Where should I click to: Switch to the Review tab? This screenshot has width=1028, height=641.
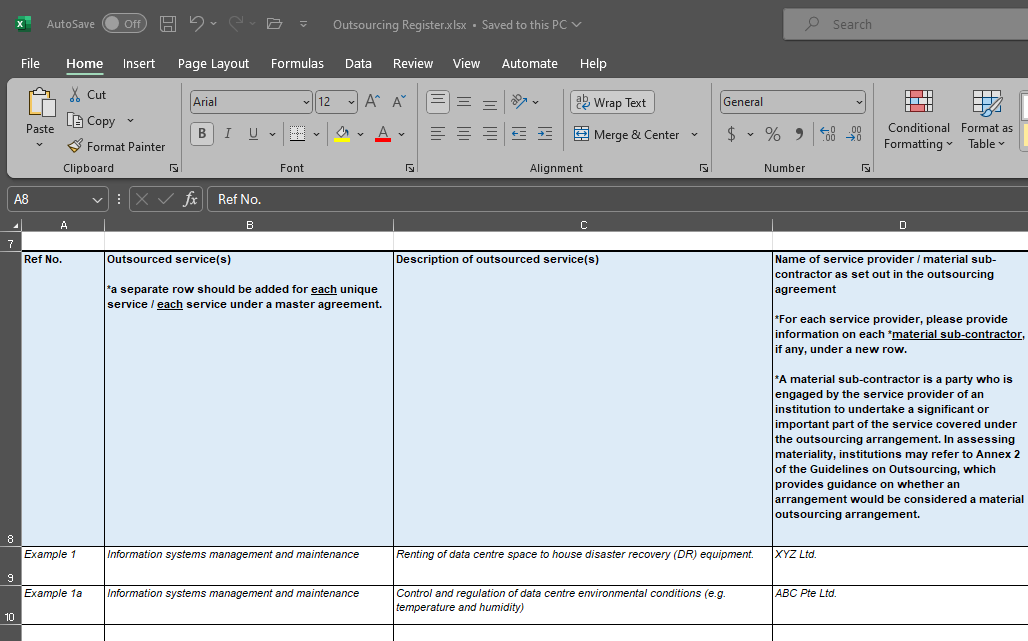tap(412, 64)
